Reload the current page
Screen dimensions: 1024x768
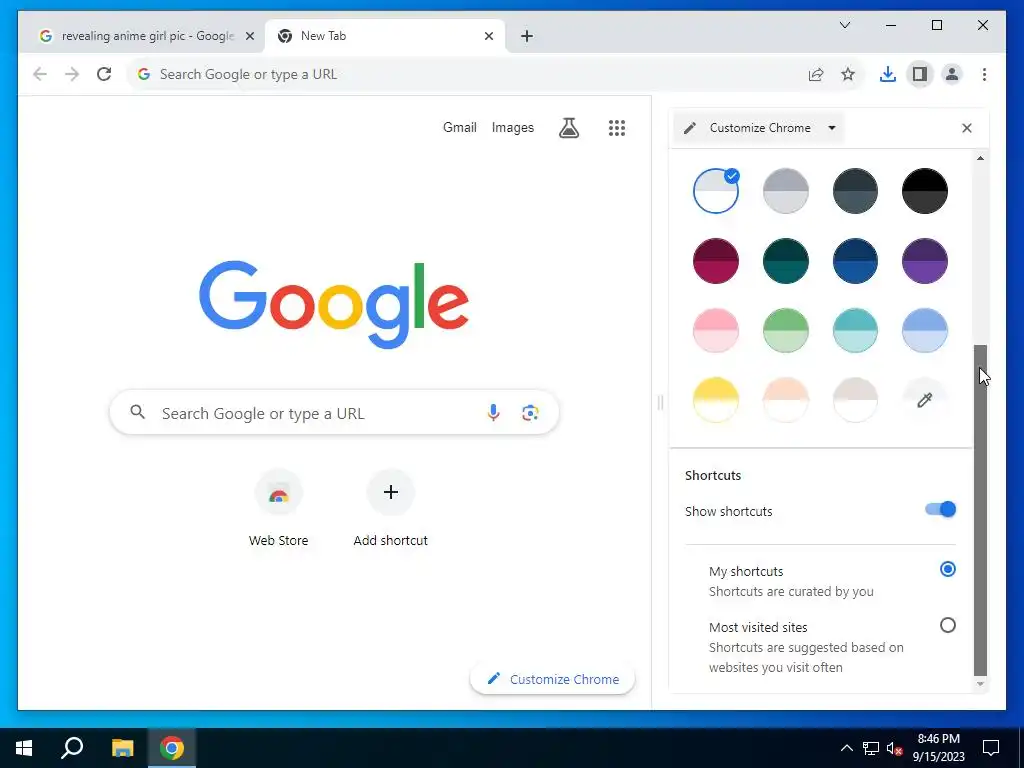[104, 74]
